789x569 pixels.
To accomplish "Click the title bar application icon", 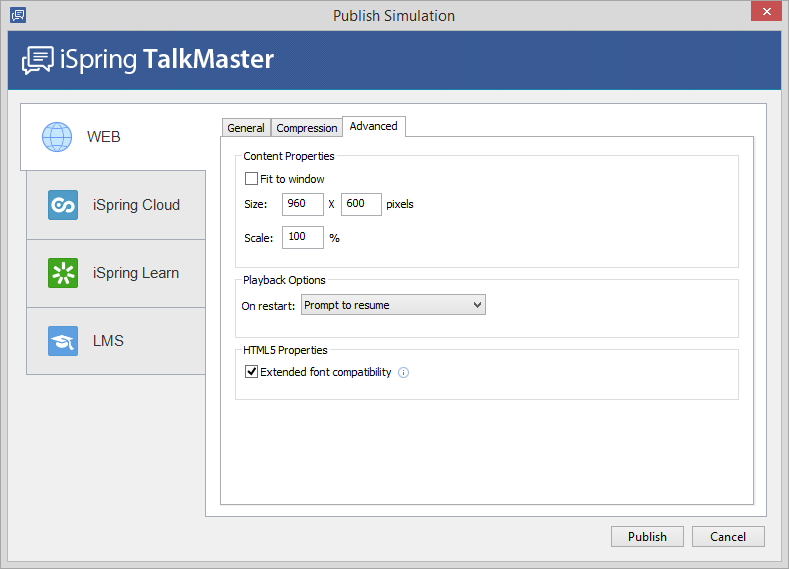I will click(x=17, y=15).
